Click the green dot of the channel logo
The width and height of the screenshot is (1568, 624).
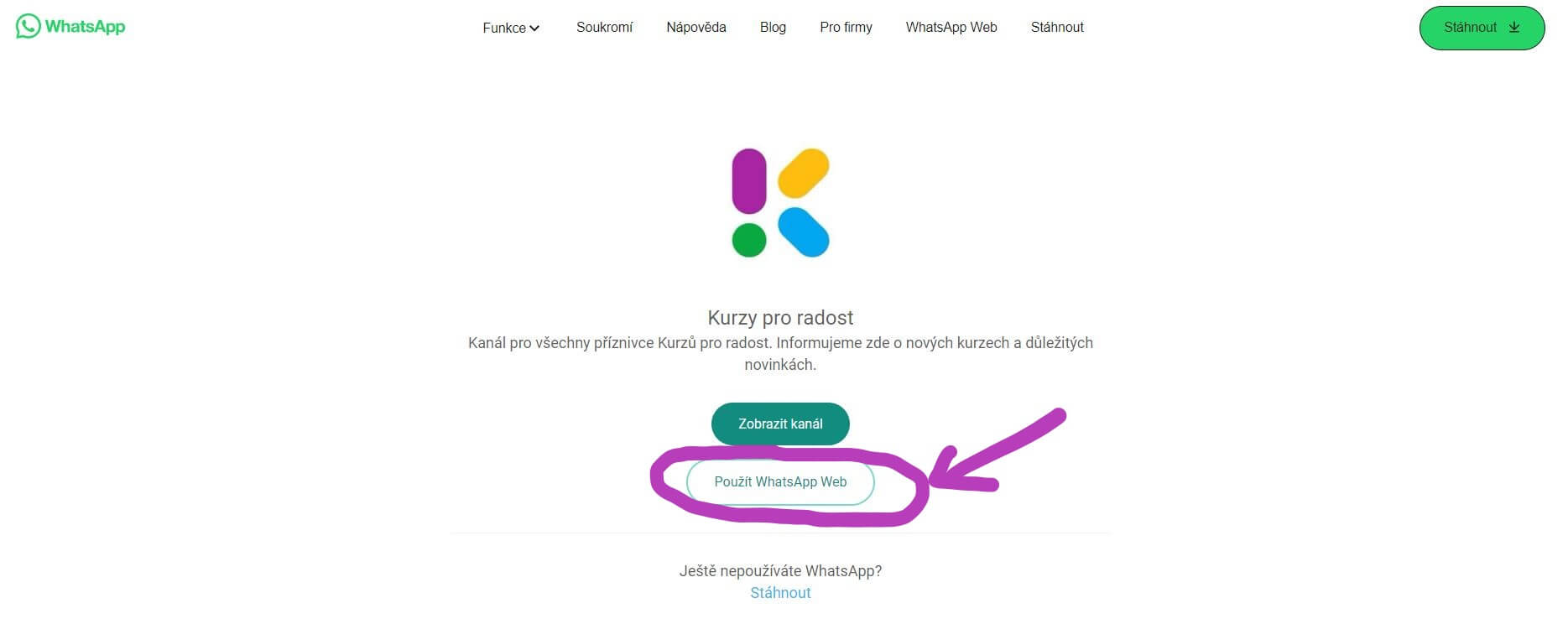point(749,240)
